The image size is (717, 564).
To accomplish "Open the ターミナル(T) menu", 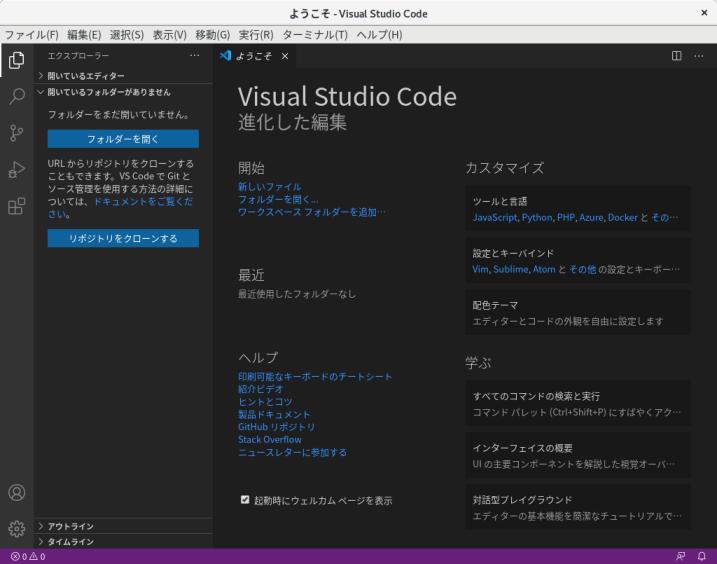I will pos(315,35).
